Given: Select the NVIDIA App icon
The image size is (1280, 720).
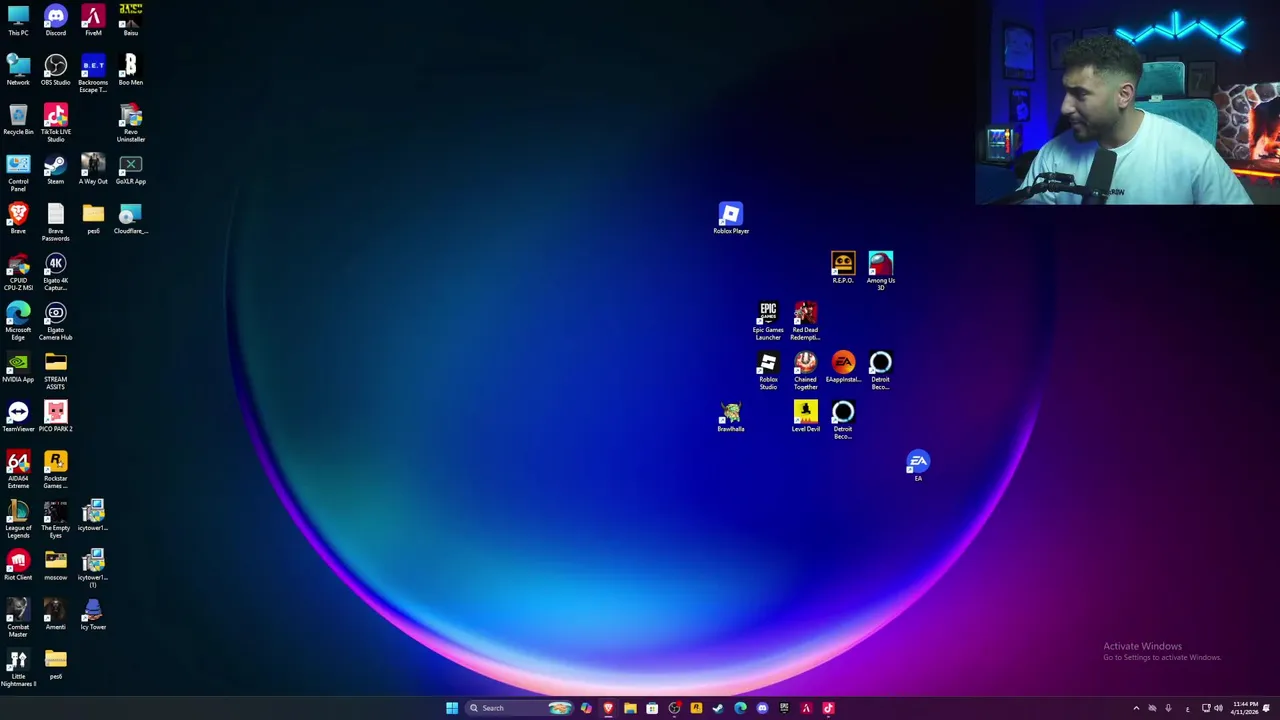Looking at the screenshot, I should click(x=18, y=367).
